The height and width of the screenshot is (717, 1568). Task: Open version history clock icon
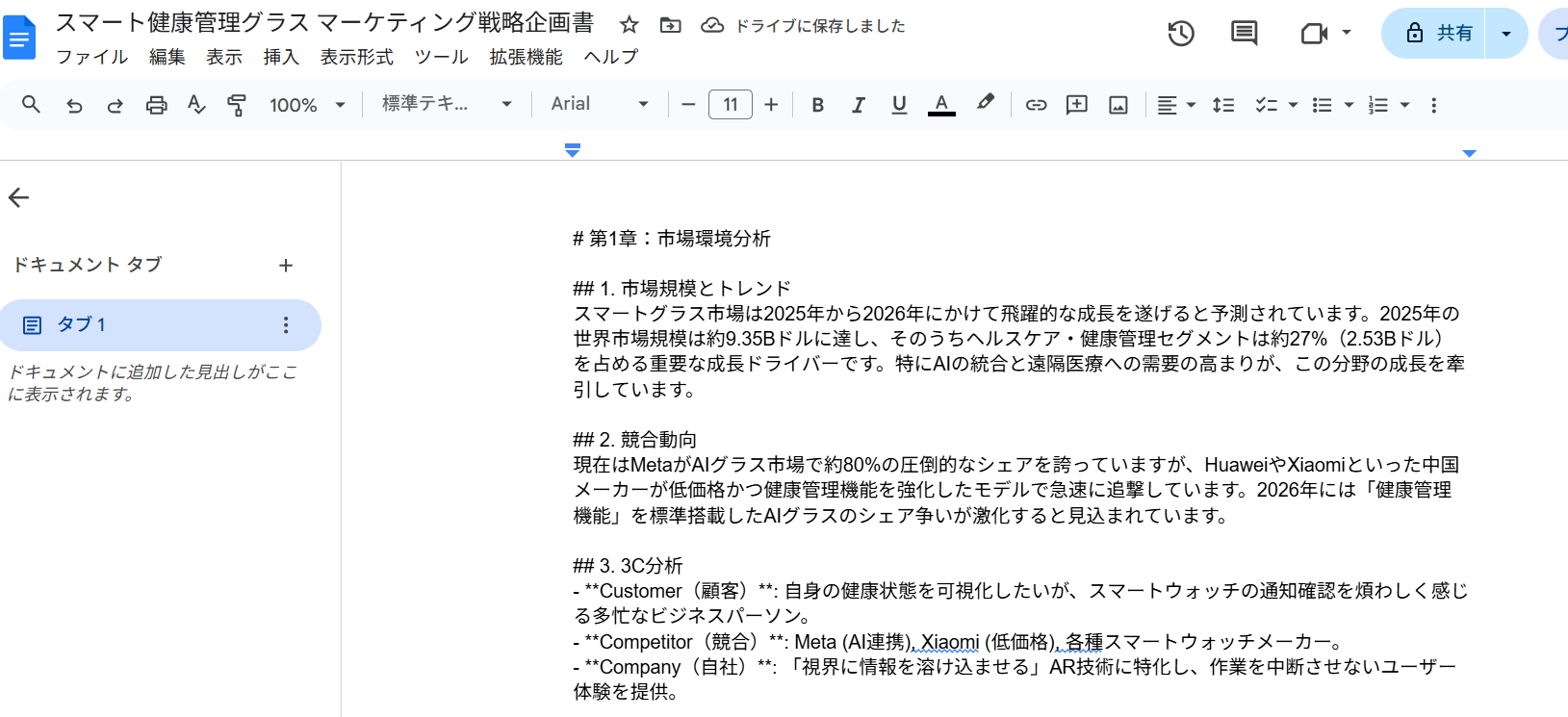pos(1181,34)
